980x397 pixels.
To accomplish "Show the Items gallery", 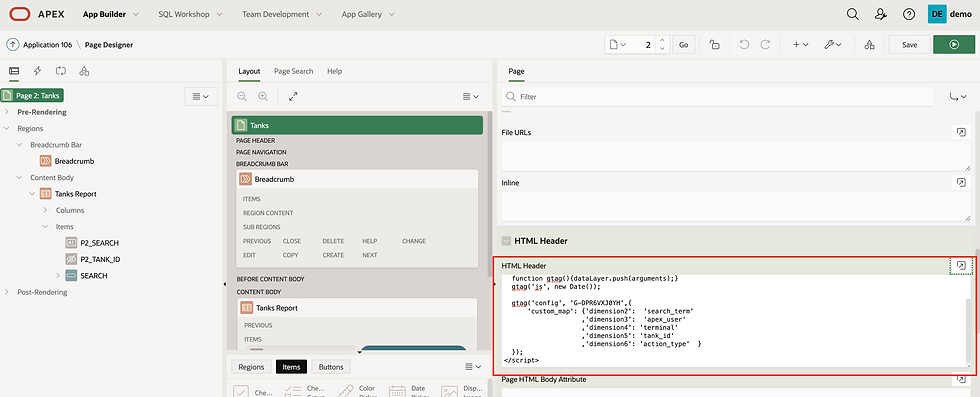I will point(291,367).
